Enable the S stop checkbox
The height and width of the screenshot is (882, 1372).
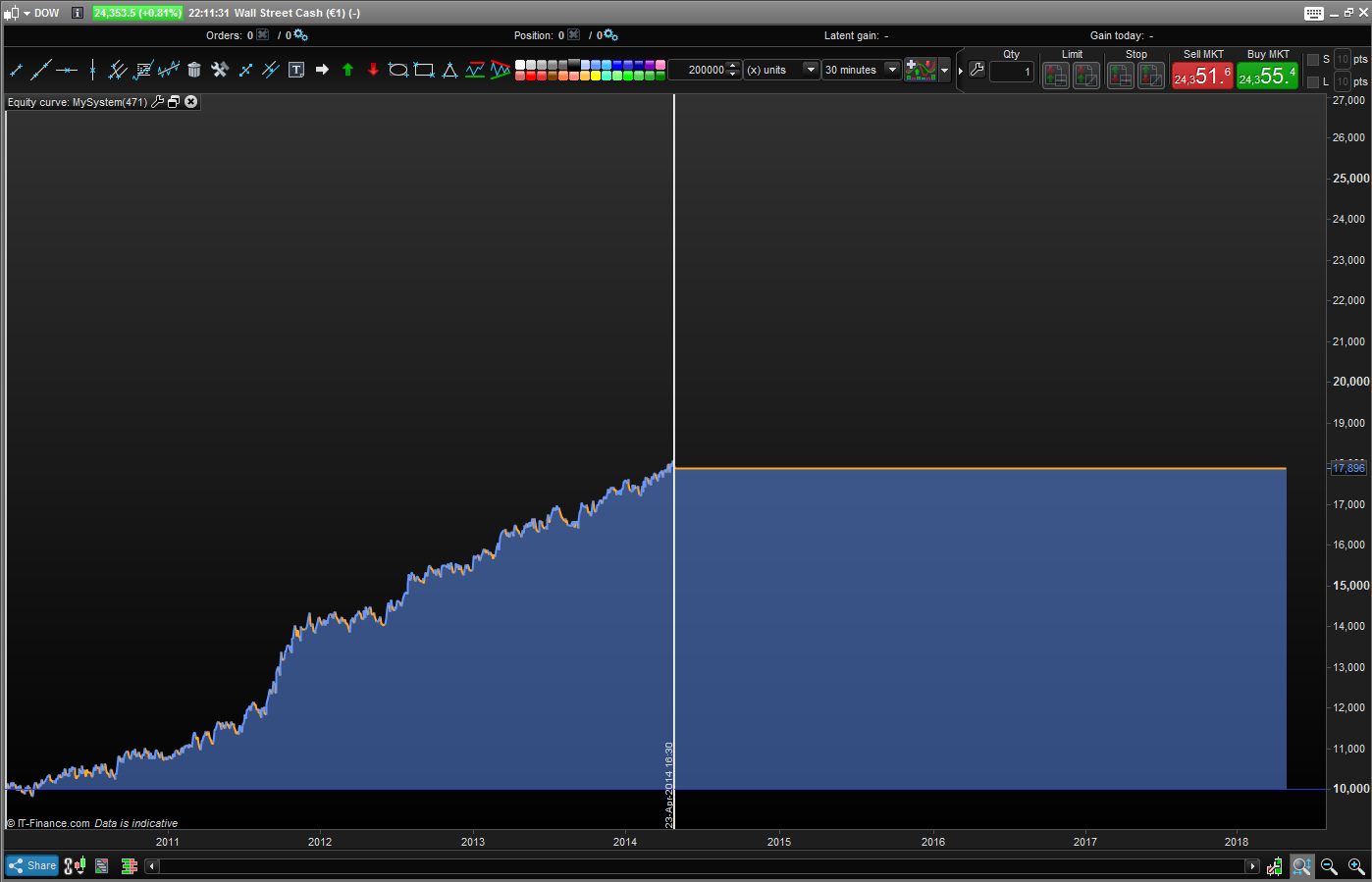[x=1313, y=60]
